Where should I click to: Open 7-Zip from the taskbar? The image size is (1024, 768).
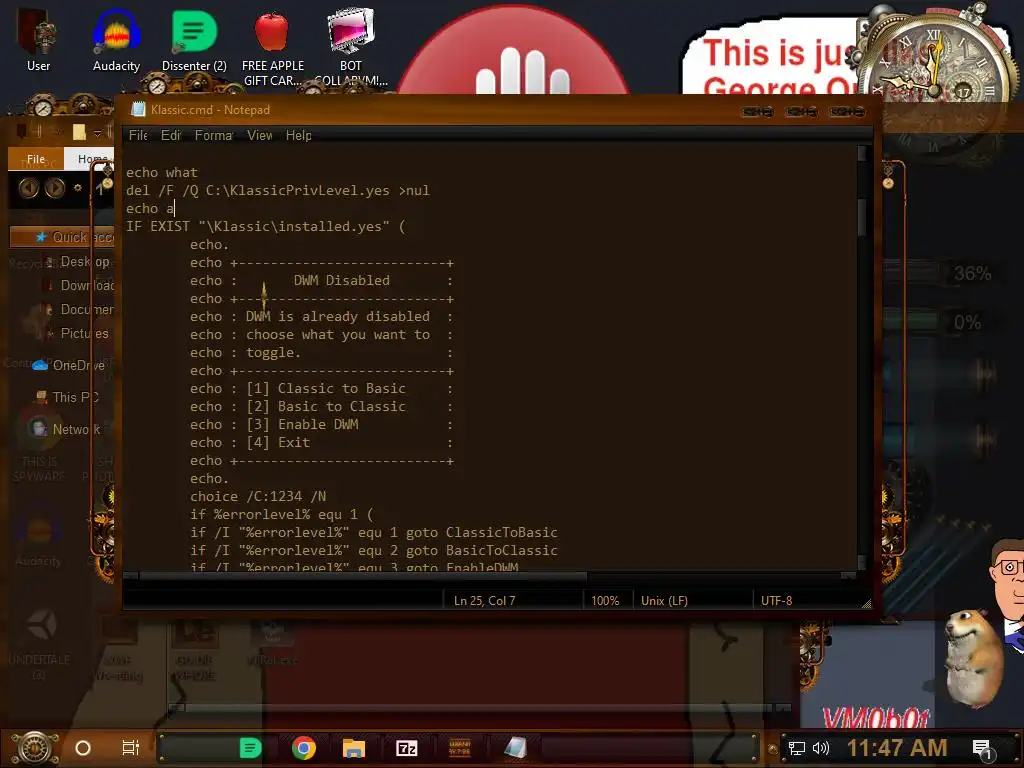click(407, 748)
